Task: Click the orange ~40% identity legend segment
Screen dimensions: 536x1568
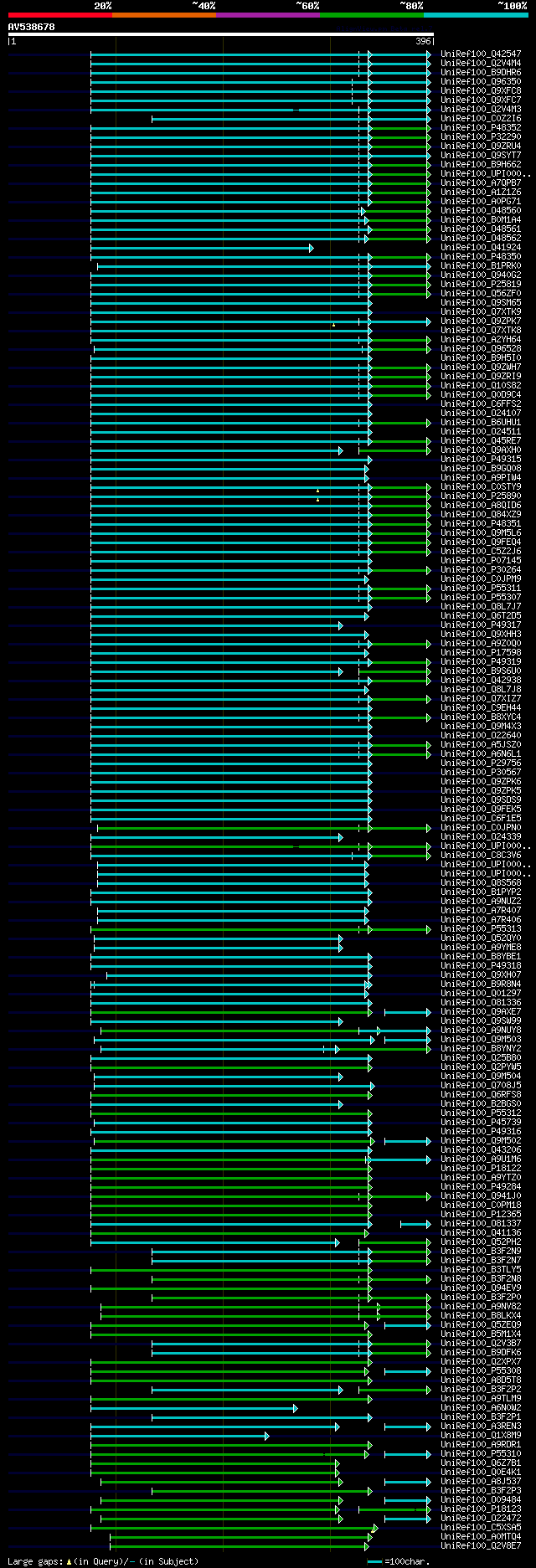Action: [x=163, y=15]
